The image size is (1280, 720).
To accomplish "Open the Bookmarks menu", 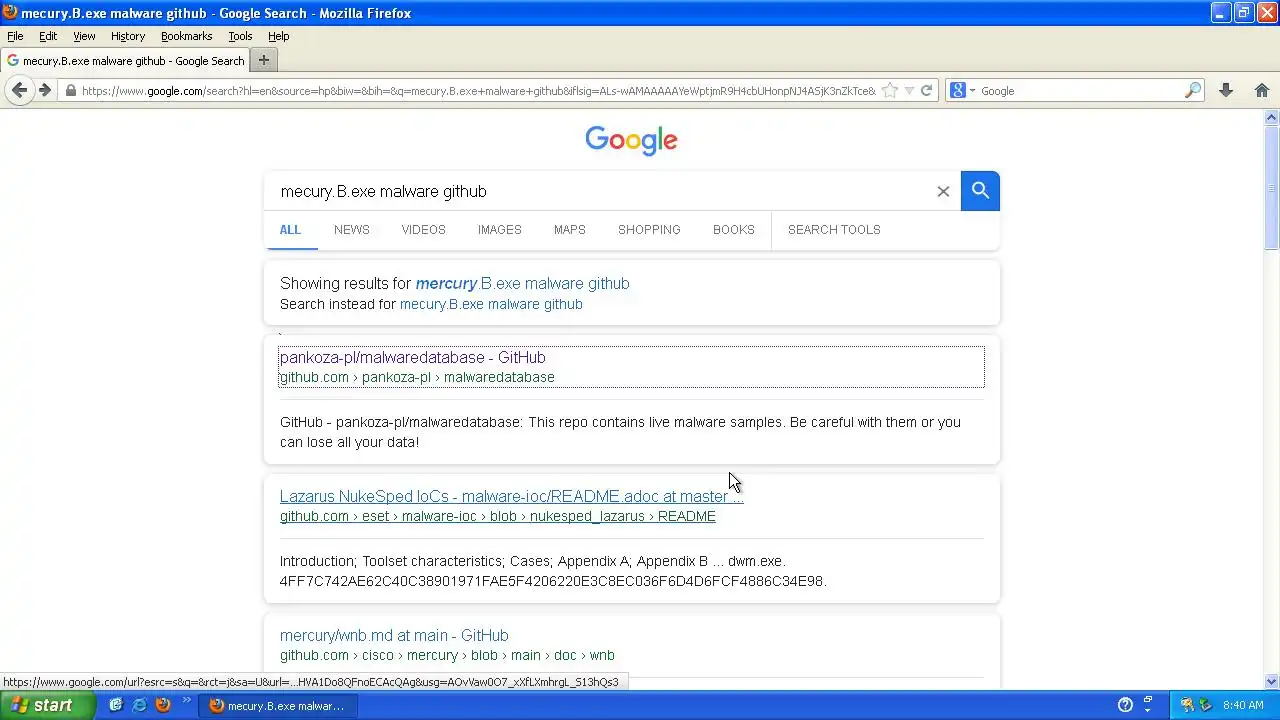I will click(x=186, y=36).
